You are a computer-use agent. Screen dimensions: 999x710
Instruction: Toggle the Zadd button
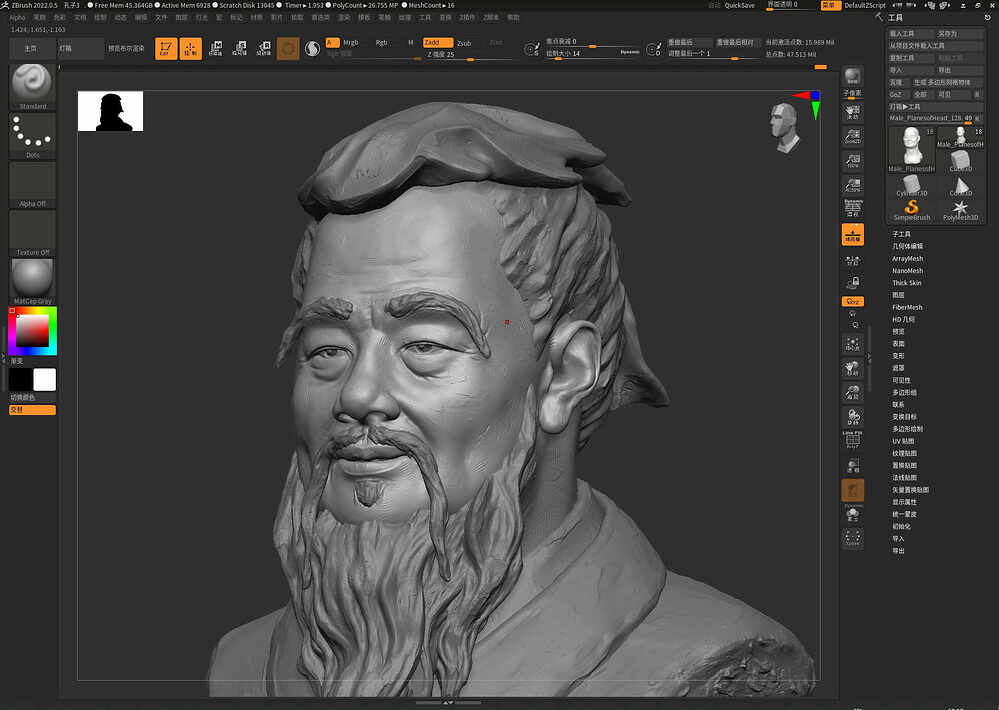(438, 43)
